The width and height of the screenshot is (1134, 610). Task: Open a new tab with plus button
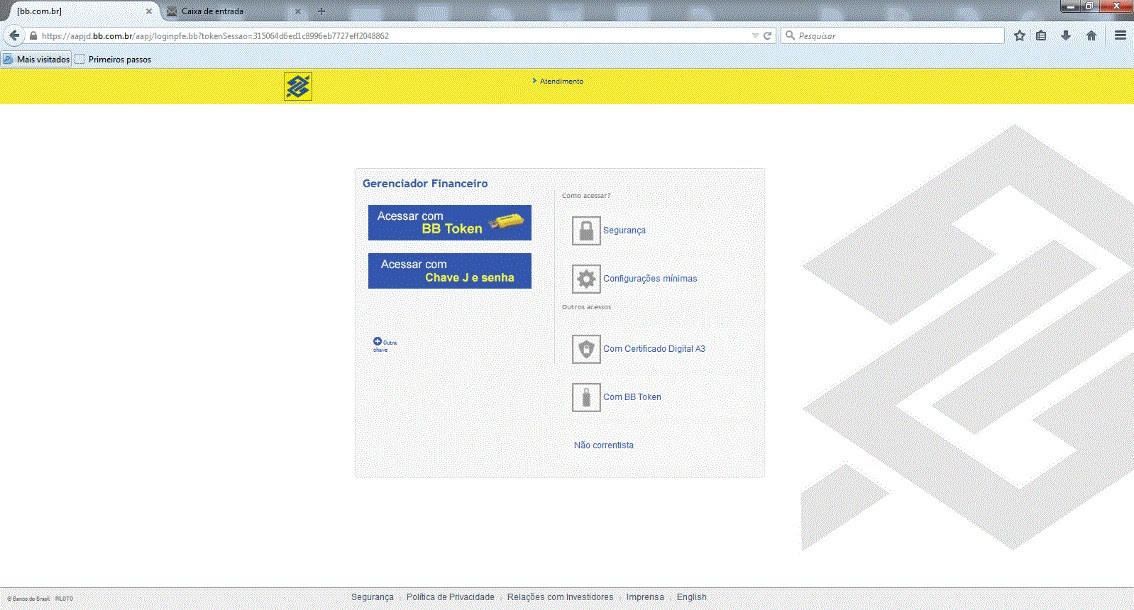(321, 11)
